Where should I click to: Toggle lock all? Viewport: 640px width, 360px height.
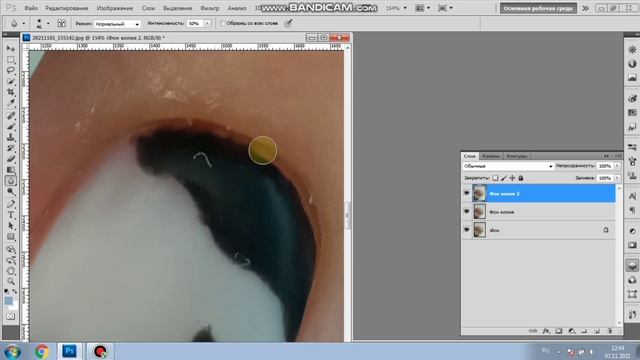tap(521, 178)
